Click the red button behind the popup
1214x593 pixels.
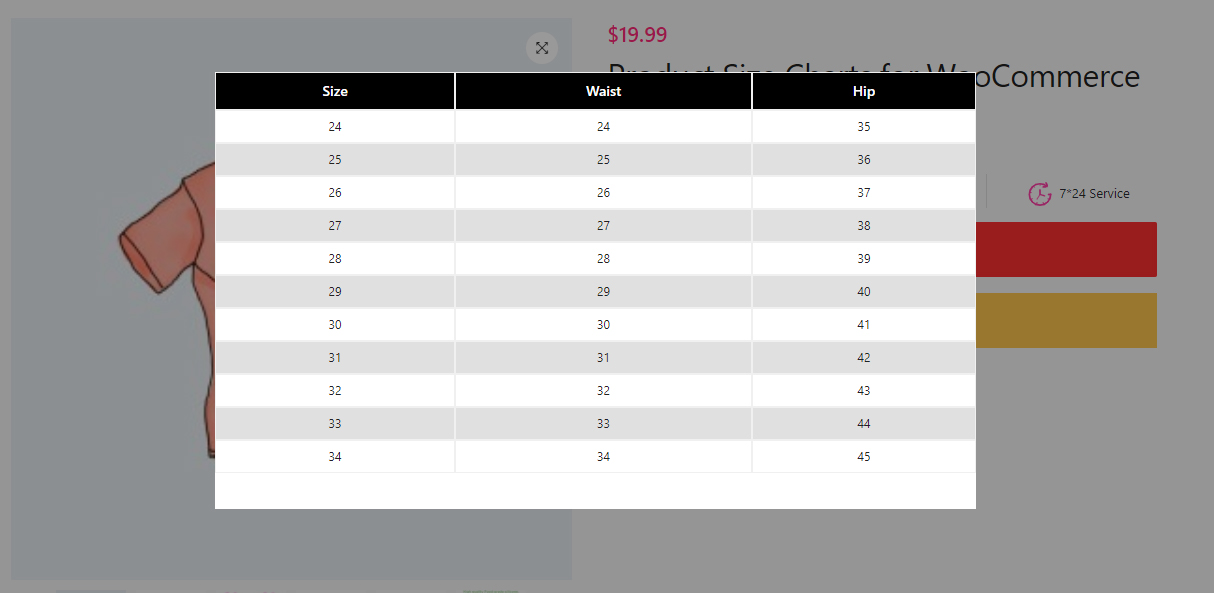(1066, 250)
